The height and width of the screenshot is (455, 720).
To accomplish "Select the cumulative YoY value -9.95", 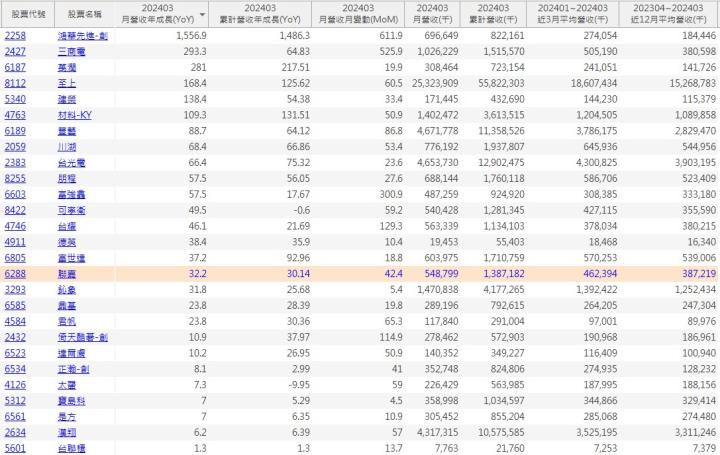I will [298, 385].
